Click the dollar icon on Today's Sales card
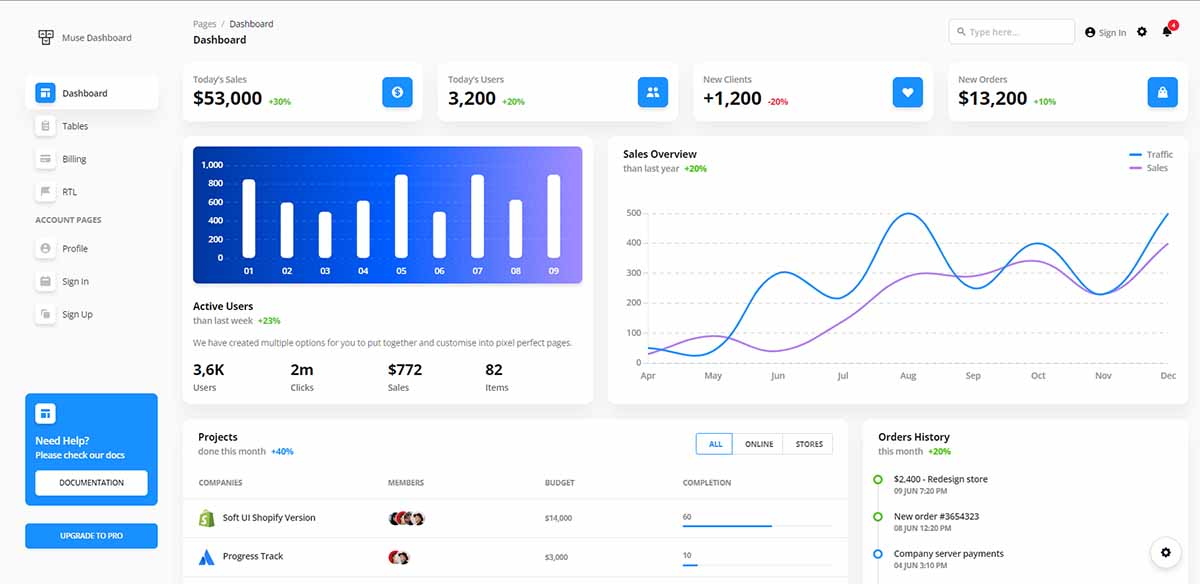 pyautogui.click(x=397, y=92)
